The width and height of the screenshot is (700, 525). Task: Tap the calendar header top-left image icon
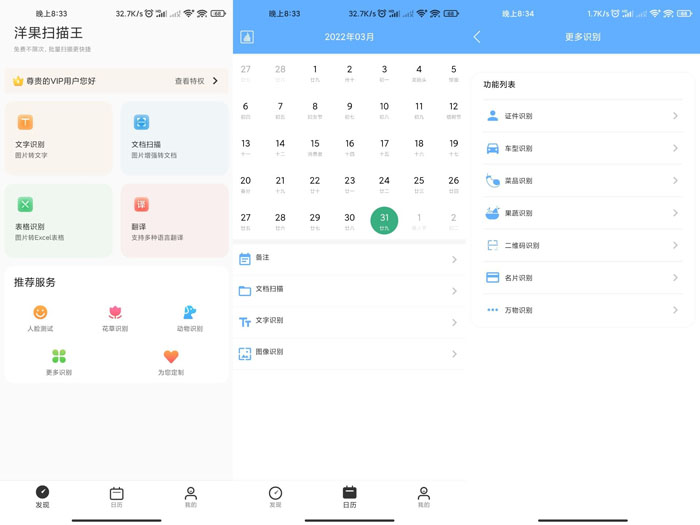pyautogui.click(x=247, y=37)
